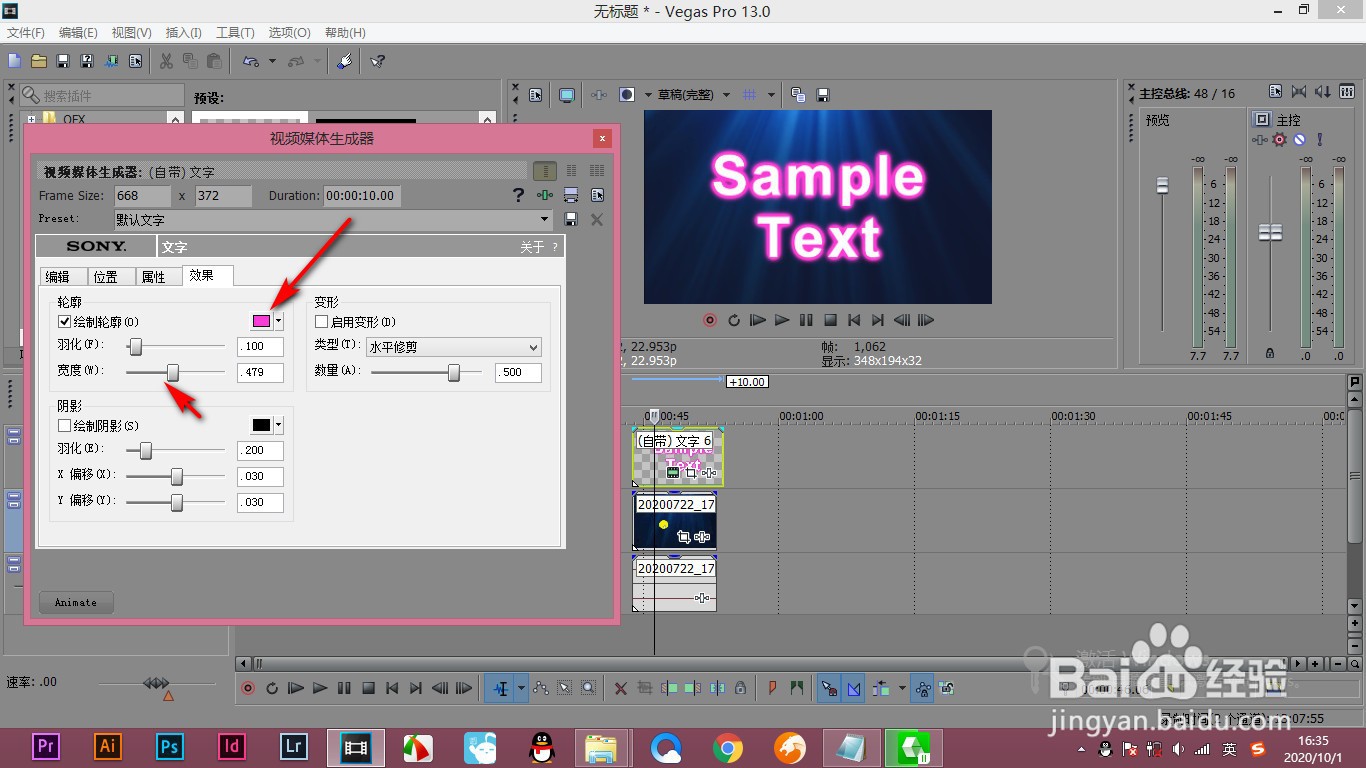Delete the preset with the X icon
Screen dimensions: 1366x768
(597, 219)
